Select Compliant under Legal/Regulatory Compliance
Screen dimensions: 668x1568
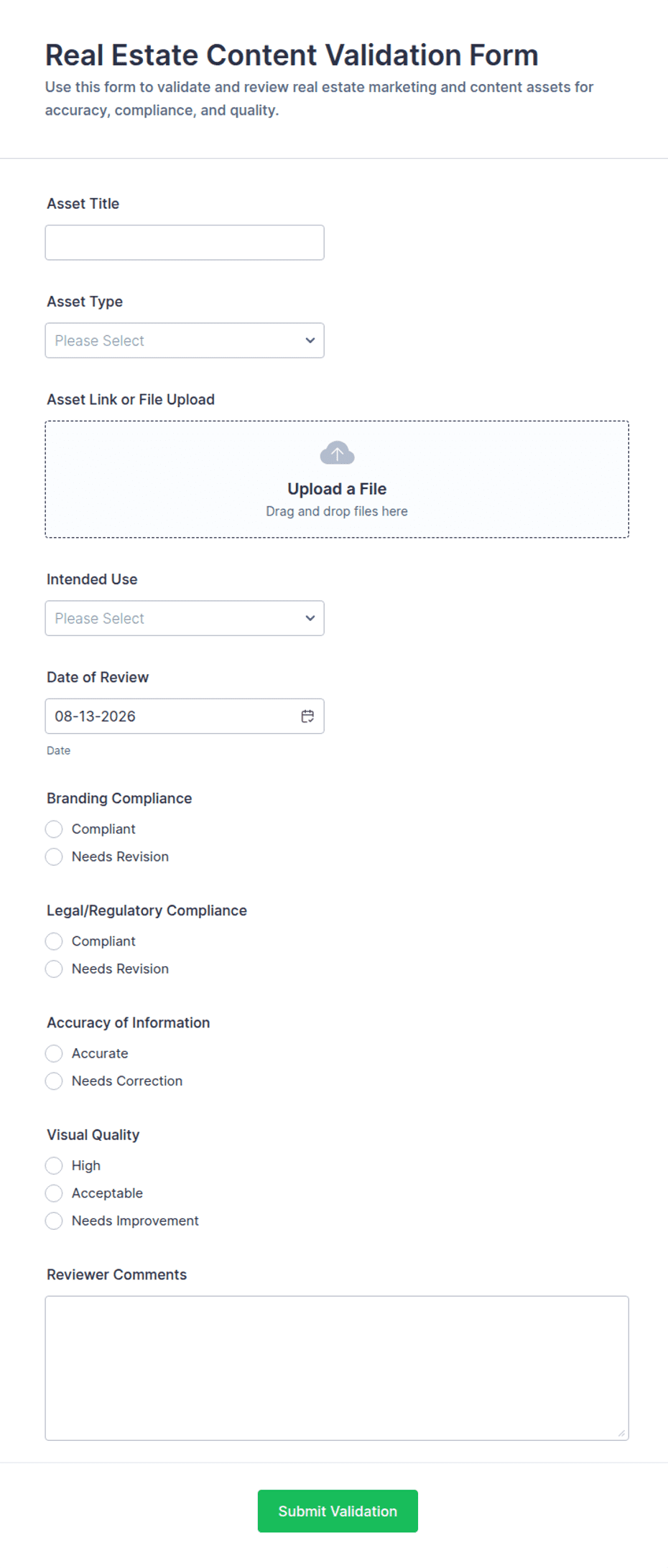coord(54,941)
